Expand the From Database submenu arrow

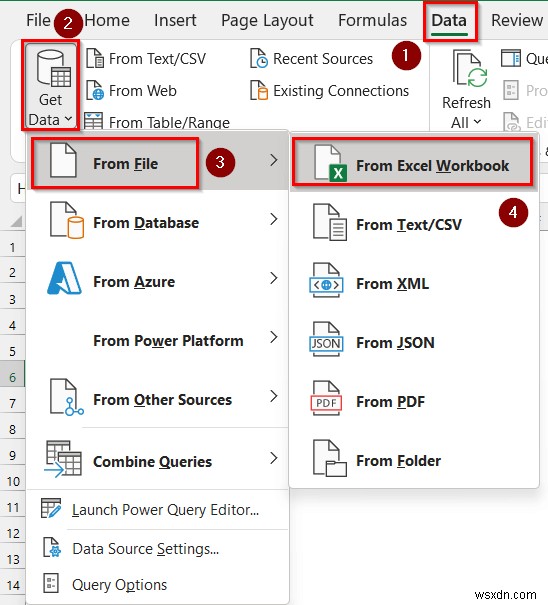pos(274,219)
